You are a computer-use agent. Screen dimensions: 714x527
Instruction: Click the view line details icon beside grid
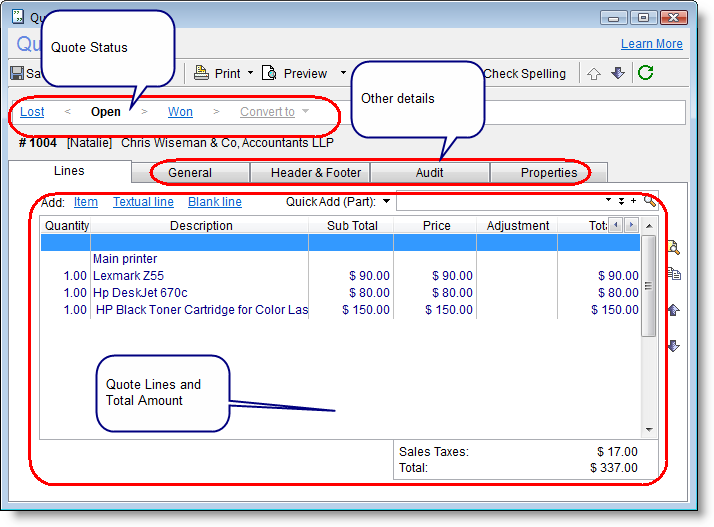point(673,248)
